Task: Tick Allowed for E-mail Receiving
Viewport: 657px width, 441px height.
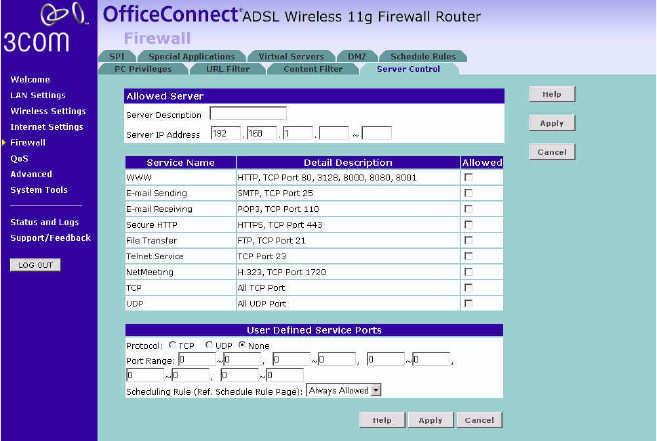Action: [468, 209]
